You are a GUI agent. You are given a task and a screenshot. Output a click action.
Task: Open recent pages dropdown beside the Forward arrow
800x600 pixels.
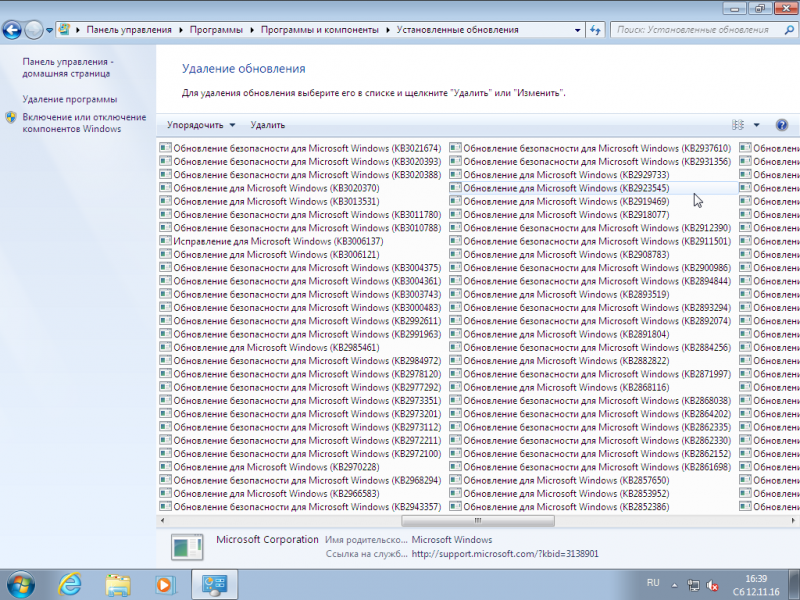pyautogui.click(x=49, y=30)
